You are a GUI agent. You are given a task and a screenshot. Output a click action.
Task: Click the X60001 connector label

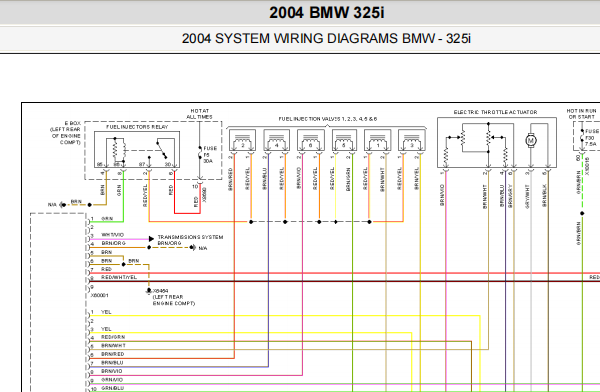[99, 296]
